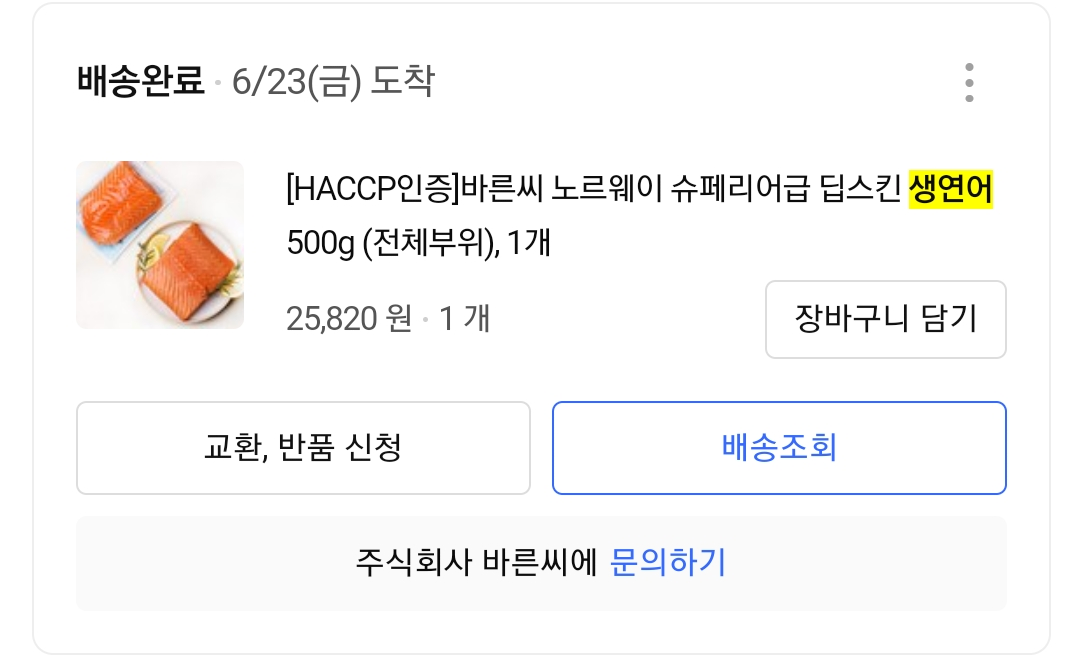Click 바른씨 brand name in product title
1080x657 pixels.
[x=495, y=189]
